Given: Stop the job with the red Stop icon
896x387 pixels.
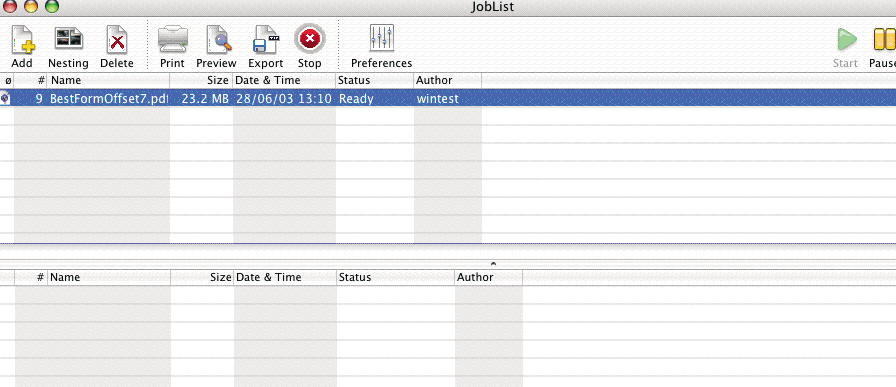Looking at the screenshot, I should tap(310, 39).
